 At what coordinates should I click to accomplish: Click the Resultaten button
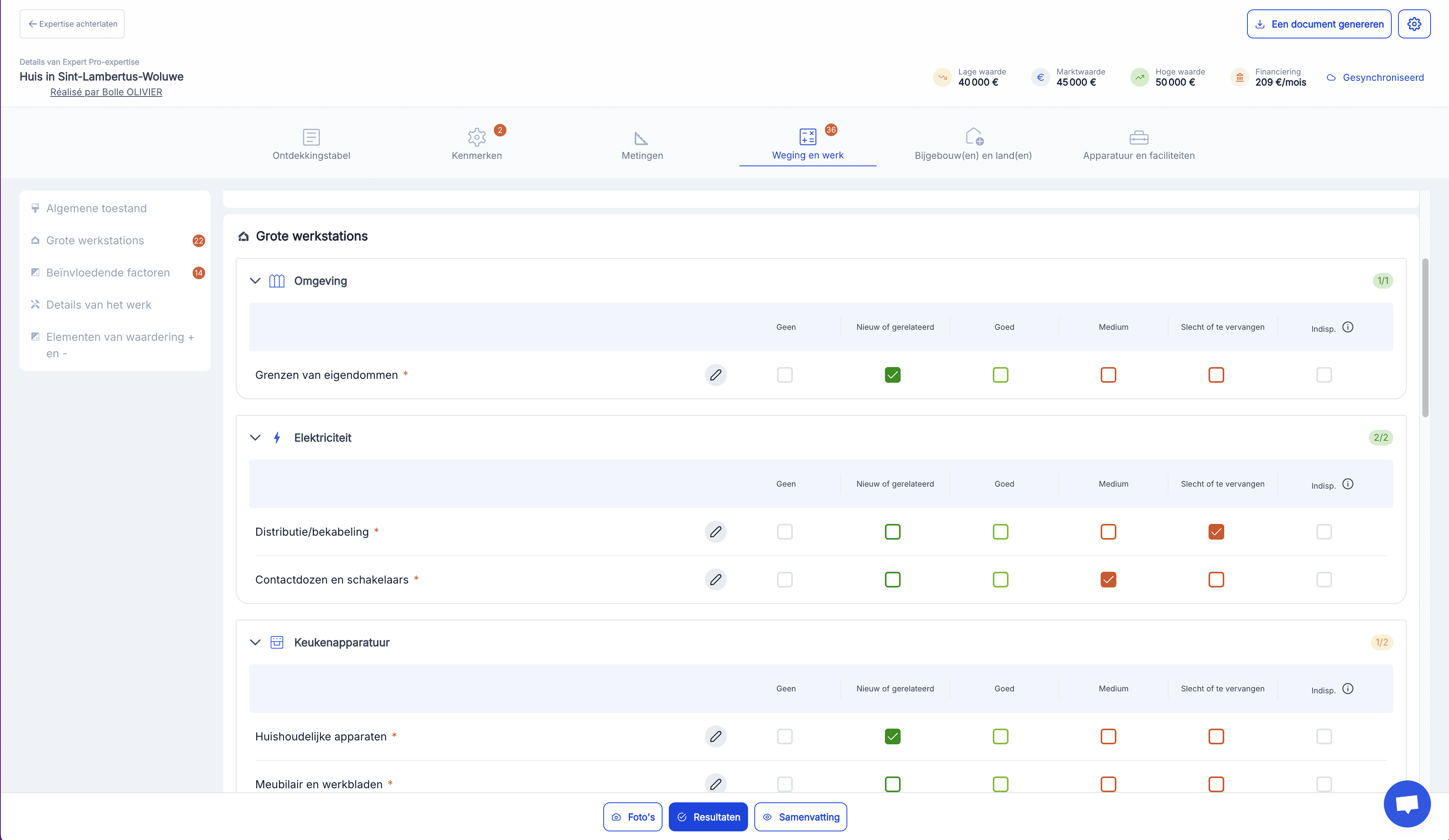(x=708, y=817)
